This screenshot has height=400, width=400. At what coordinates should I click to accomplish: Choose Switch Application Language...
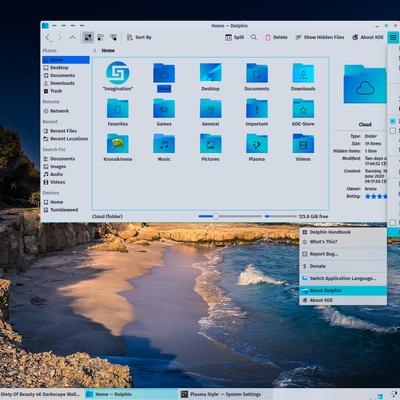pyautogui.click(x=343, y=278)
